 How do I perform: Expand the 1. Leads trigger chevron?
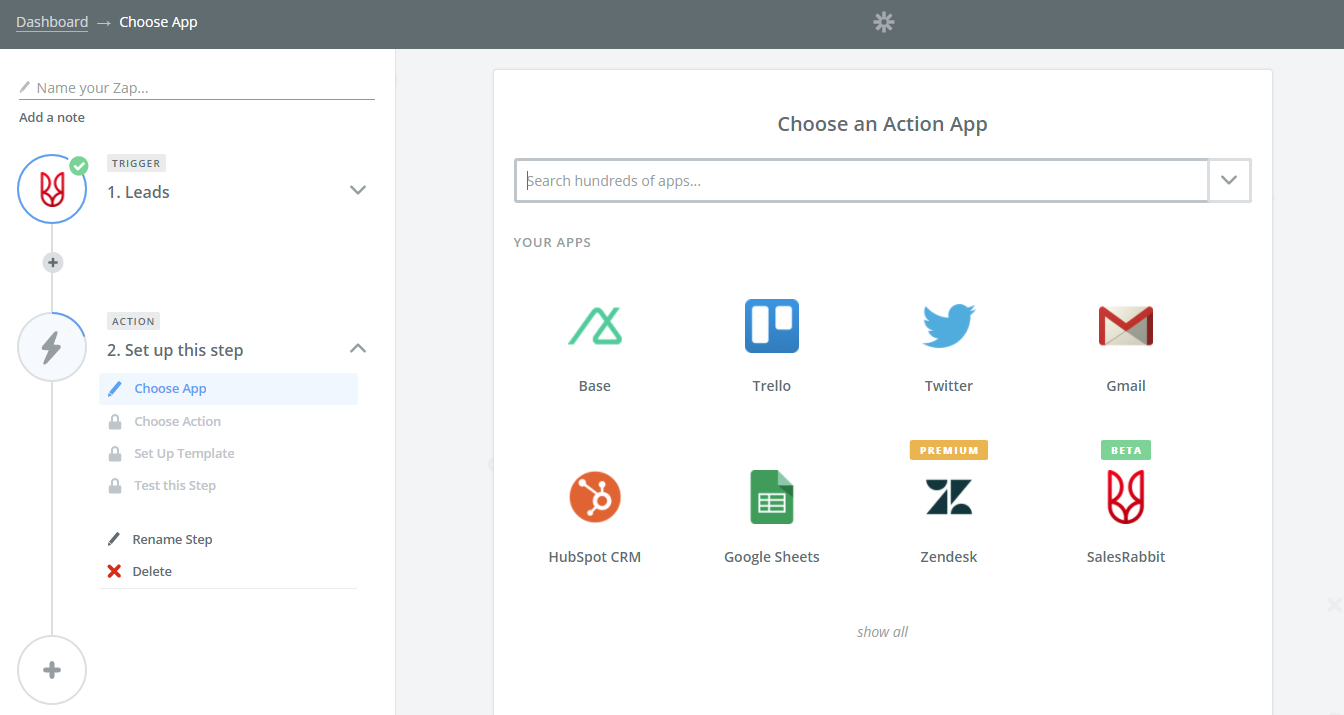(358, 190)
